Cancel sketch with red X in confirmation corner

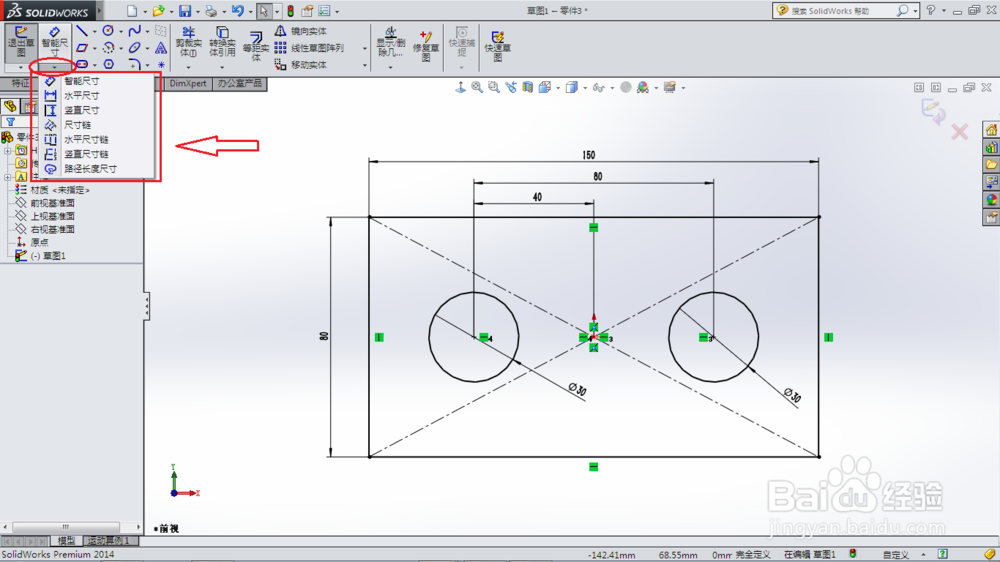(x=959, y=132)
